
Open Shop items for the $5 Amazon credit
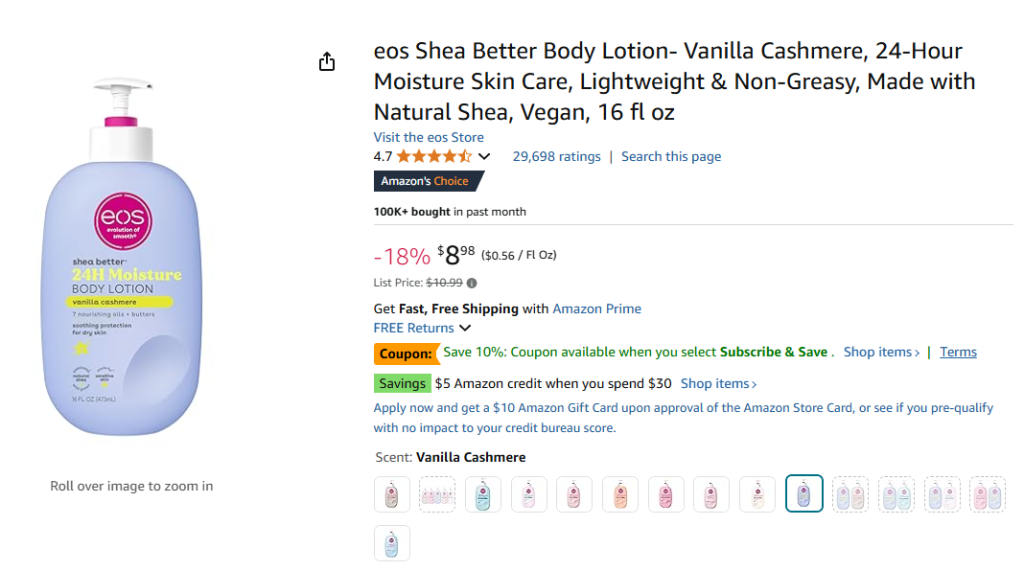pos(718,384)
